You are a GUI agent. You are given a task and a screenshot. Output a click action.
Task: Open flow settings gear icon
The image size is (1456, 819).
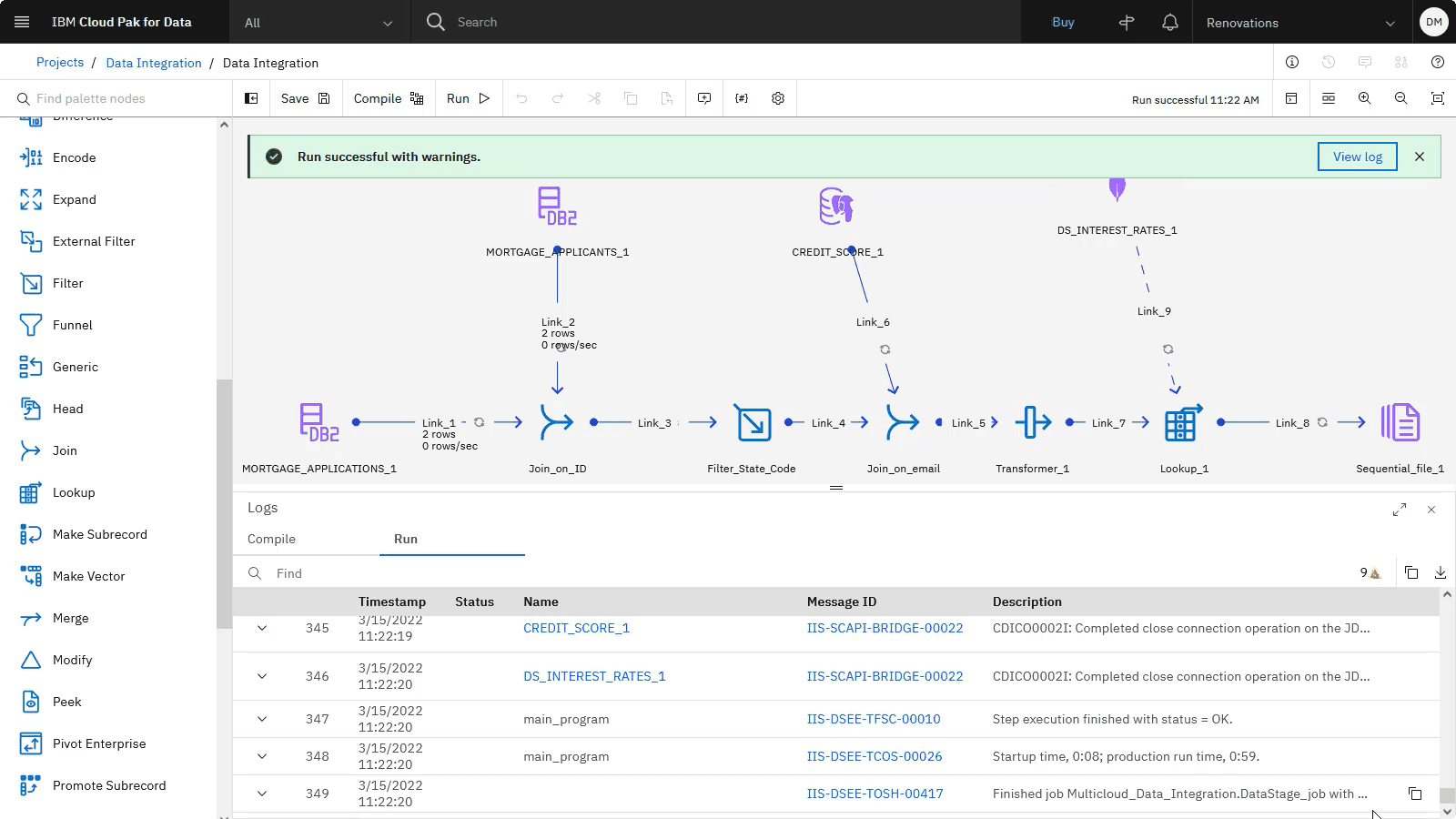pos(778,98)
